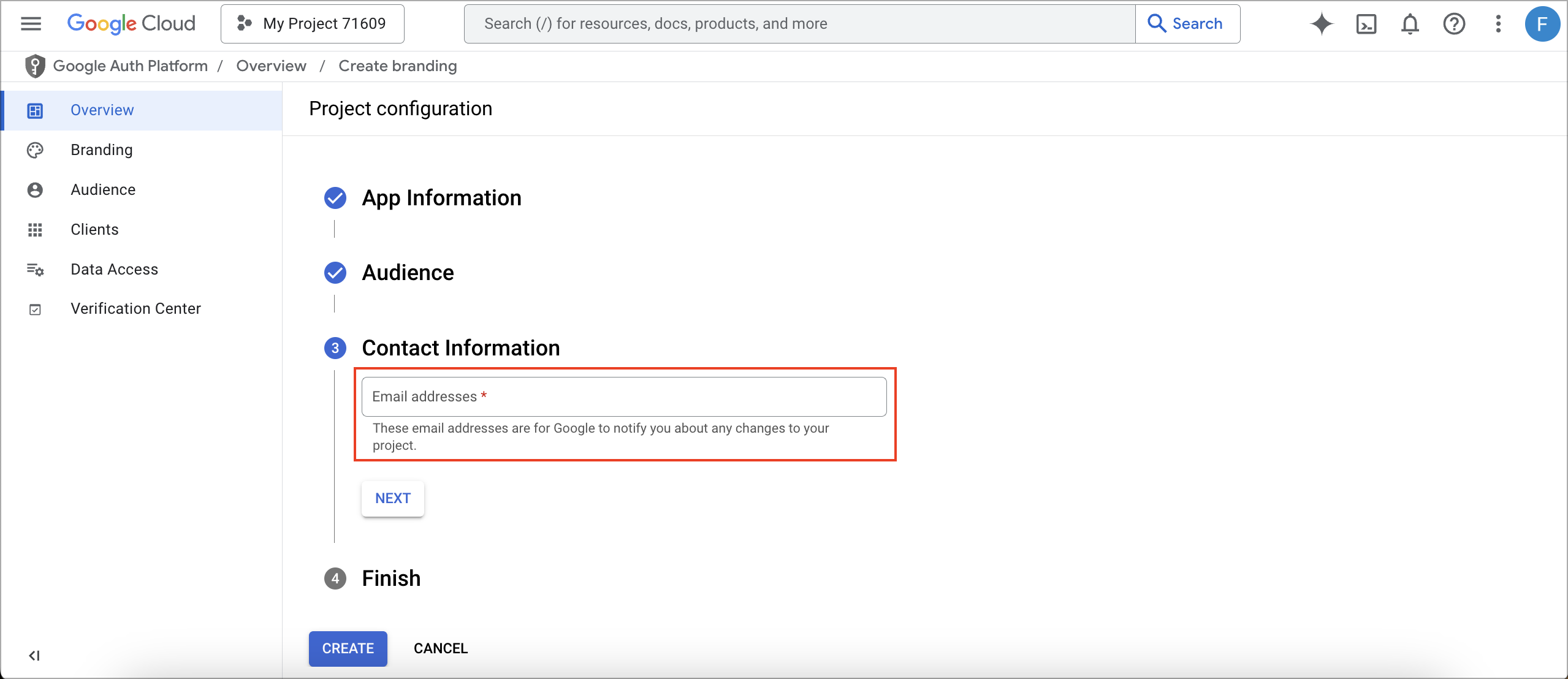Viewport: 1568px width, 679px height.
Task: Click the Branding palette icon
Action: 35,150
